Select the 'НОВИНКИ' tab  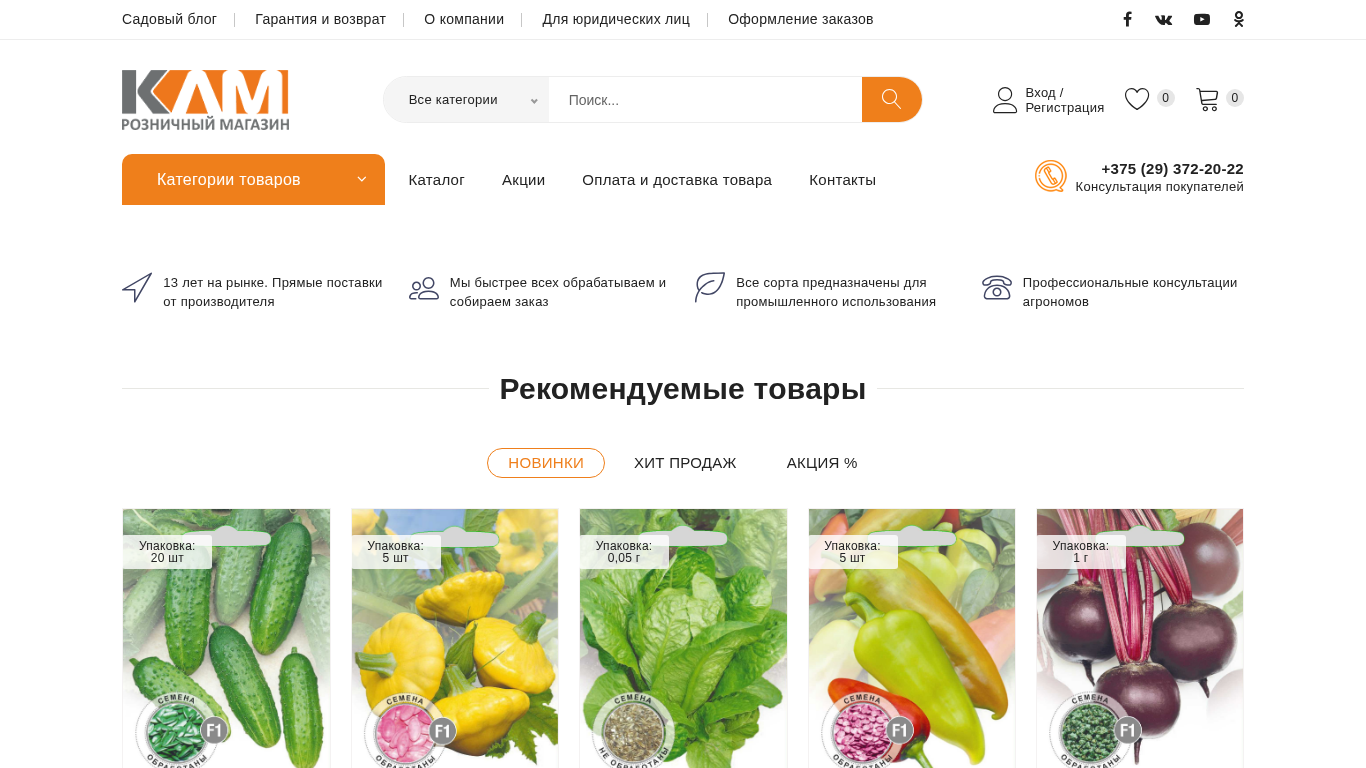point(546,463)
